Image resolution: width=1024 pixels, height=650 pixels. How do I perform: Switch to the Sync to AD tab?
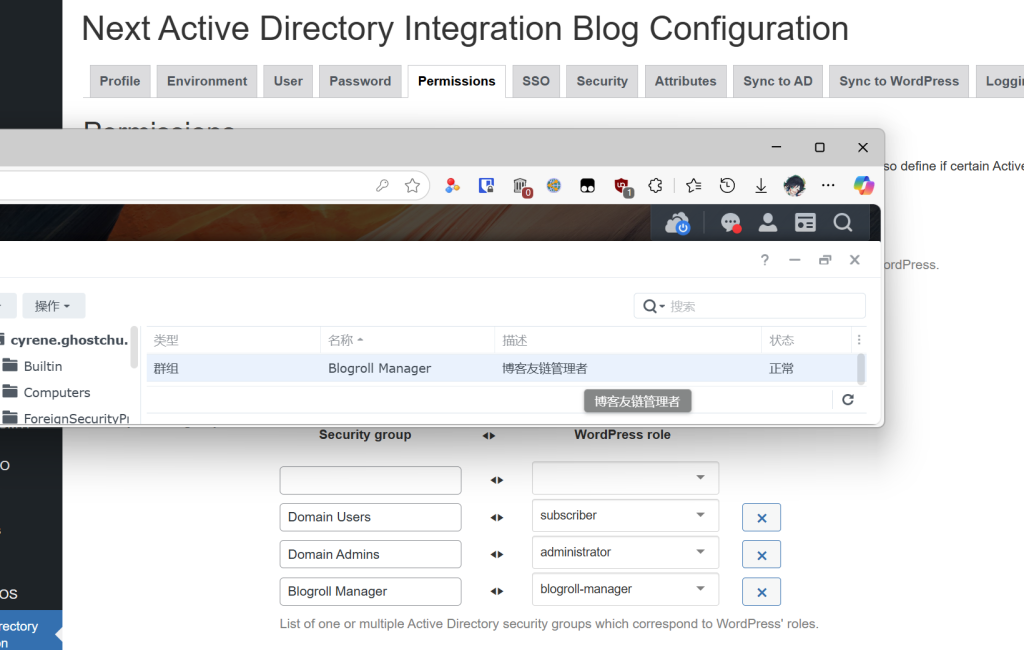[x=778, y=81]
